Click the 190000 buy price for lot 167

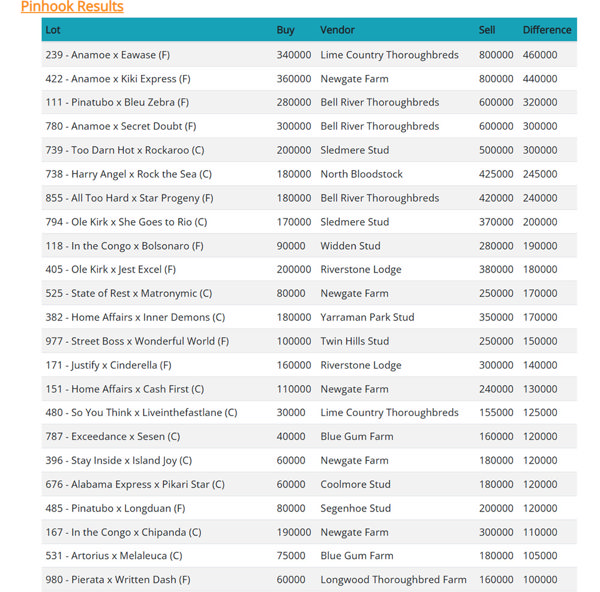point(294,532)
